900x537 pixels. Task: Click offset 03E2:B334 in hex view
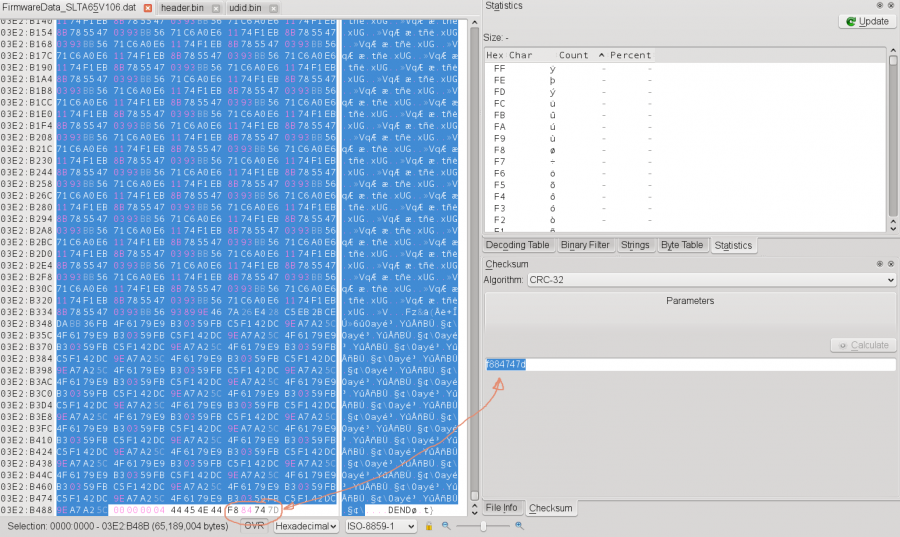click(26, 312)
